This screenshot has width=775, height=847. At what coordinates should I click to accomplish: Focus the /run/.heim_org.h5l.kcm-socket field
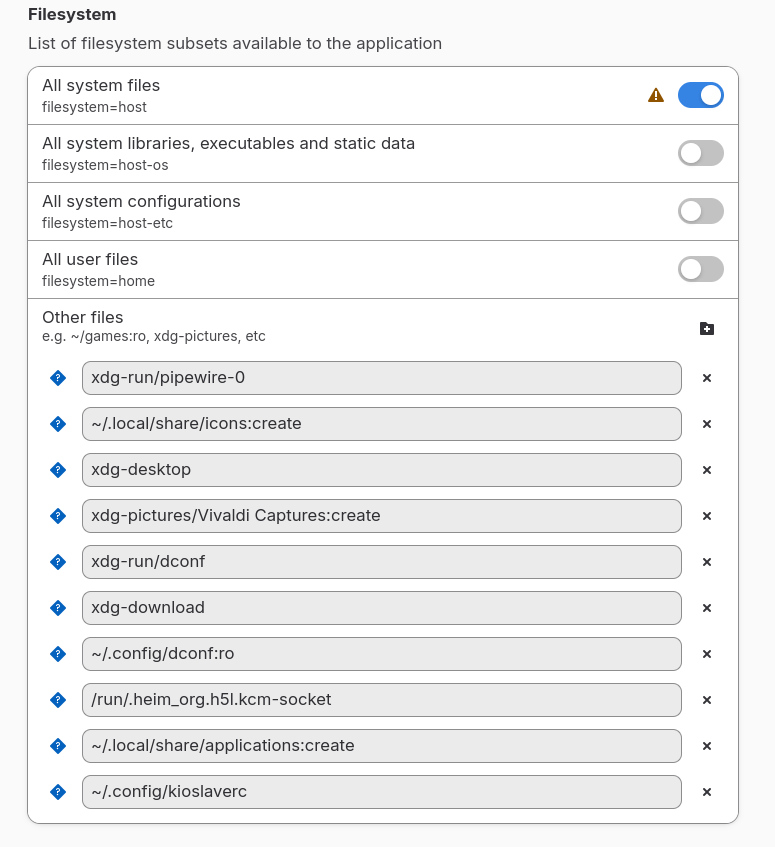381,700
